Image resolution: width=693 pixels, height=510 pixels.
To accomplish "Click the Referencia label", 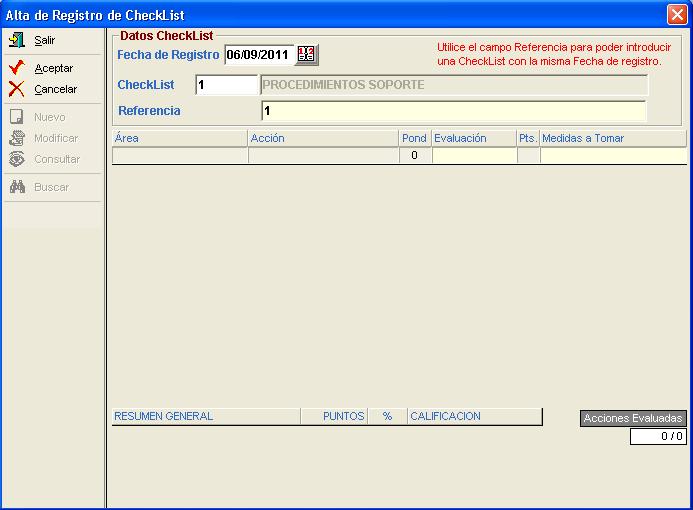I will coord(149,110).
